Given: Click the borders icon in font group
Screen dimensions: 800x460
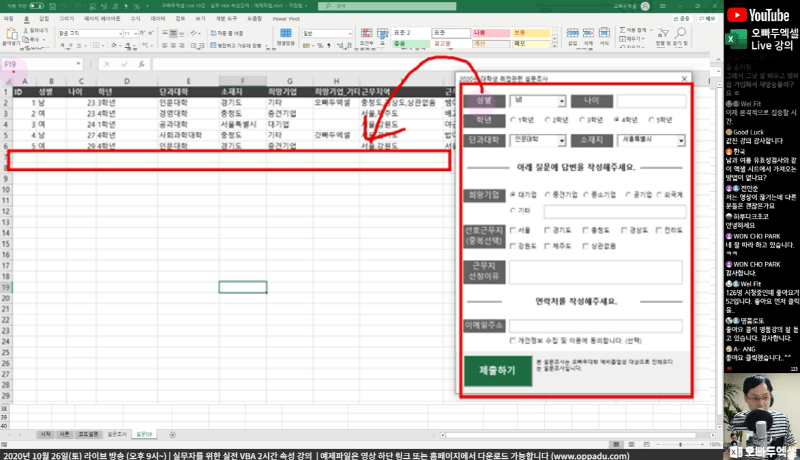Looking at the screenshot, I should [96, 45].
